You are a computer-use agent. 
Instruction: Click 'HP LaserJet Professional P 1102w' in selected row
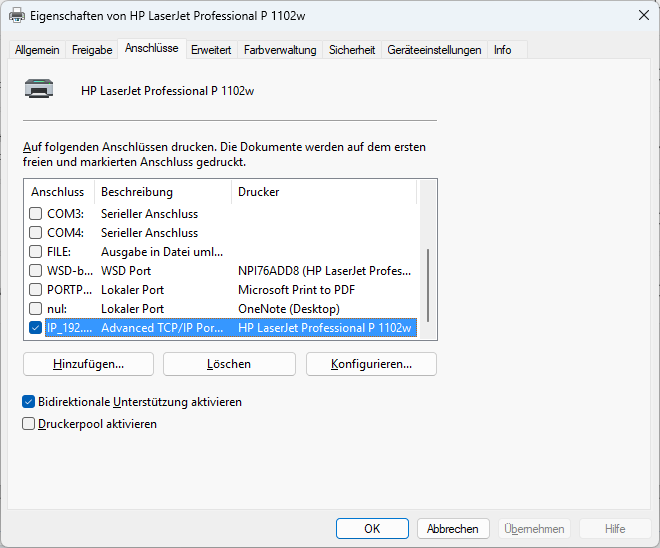pyautogui.click(x=325, y=328)
